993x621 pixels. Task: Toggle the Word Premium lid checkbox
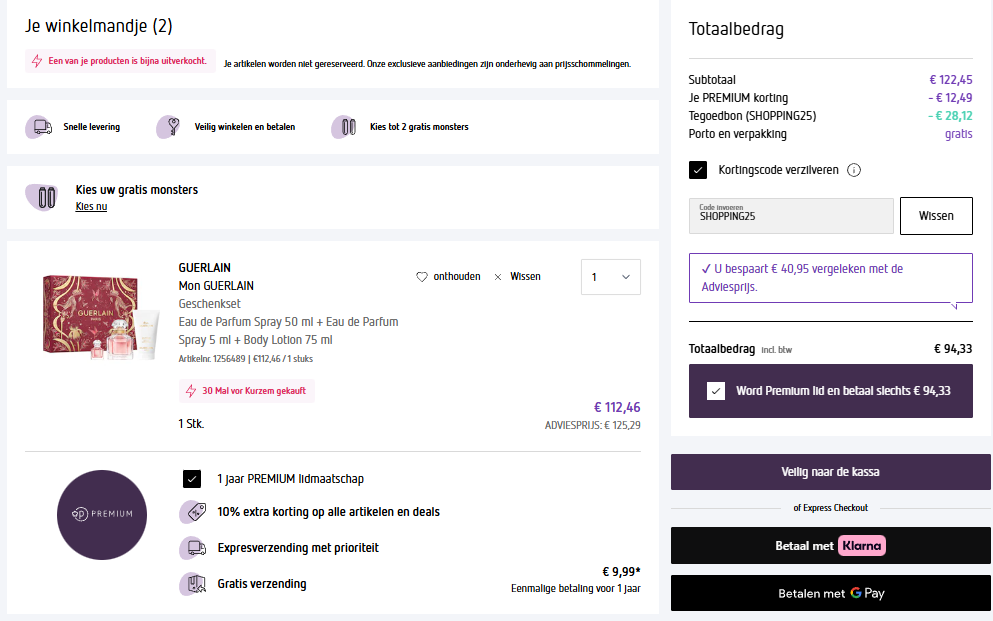(x=716, y=391)
